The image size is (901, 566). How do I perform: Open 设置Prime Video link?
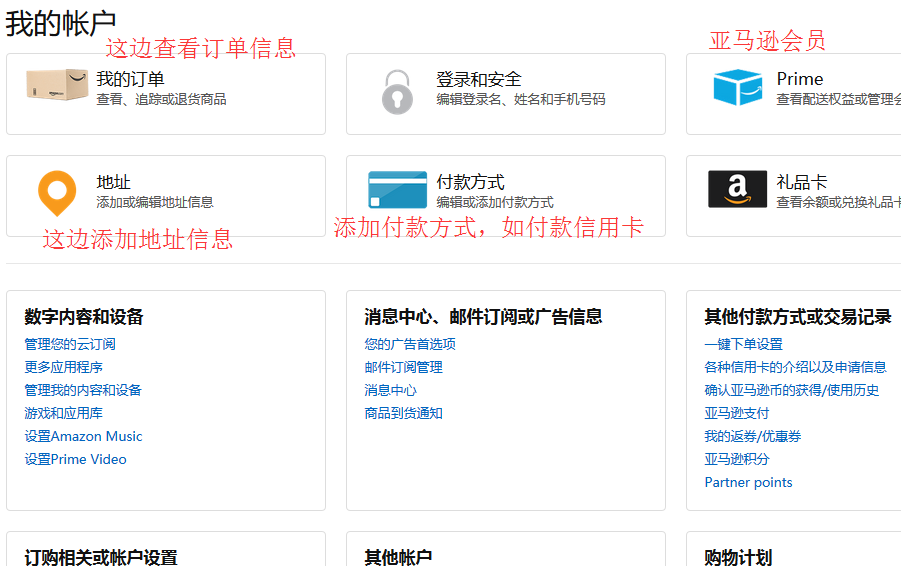click(75, 459)
